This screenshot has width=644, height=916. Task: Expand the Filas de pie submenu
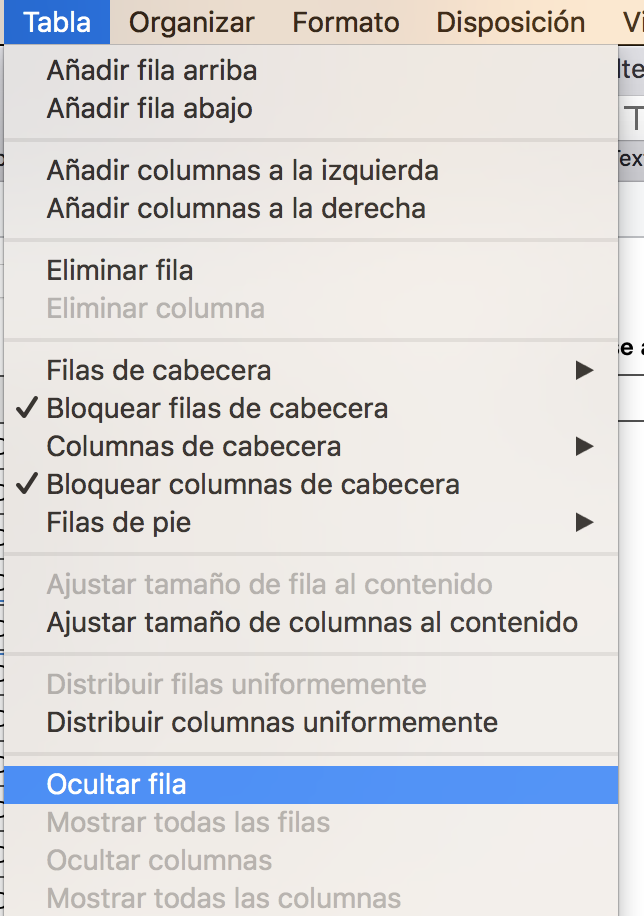119,523
